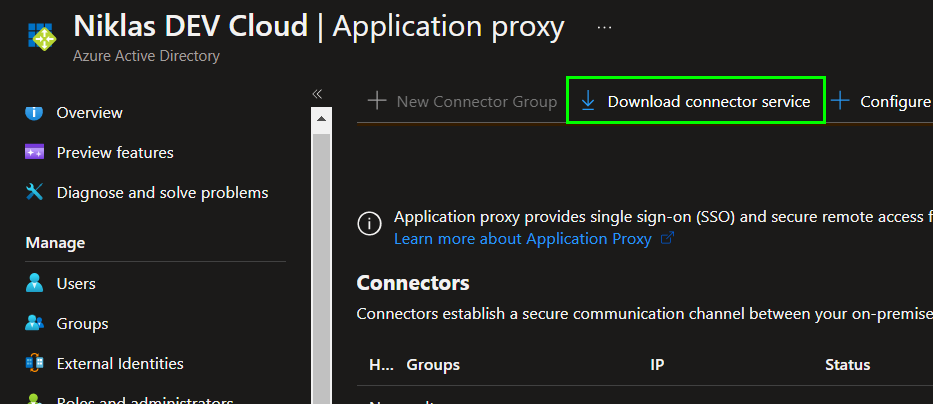Viewport: 933px width, 404px height.
Task: Open the Overview menu item
Action: (89, 113)
